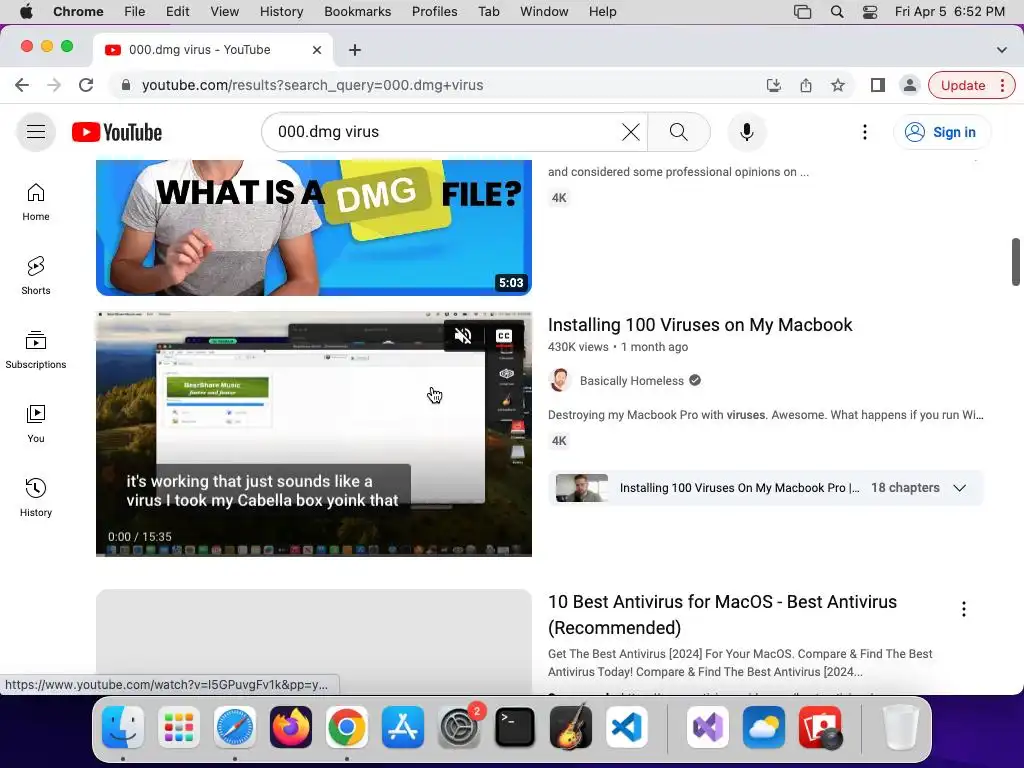Click the Sign in button
This screenshot has width=1024, height=768.
(941, 132)
